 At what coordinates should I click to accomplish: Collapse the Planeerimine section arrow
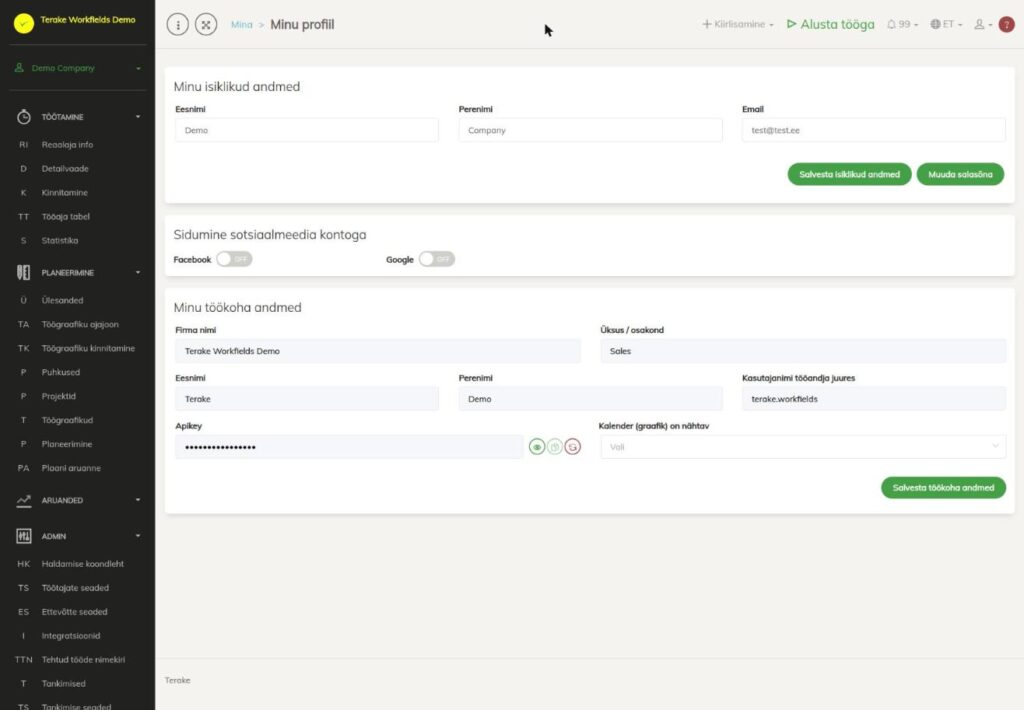pos(138,272)
